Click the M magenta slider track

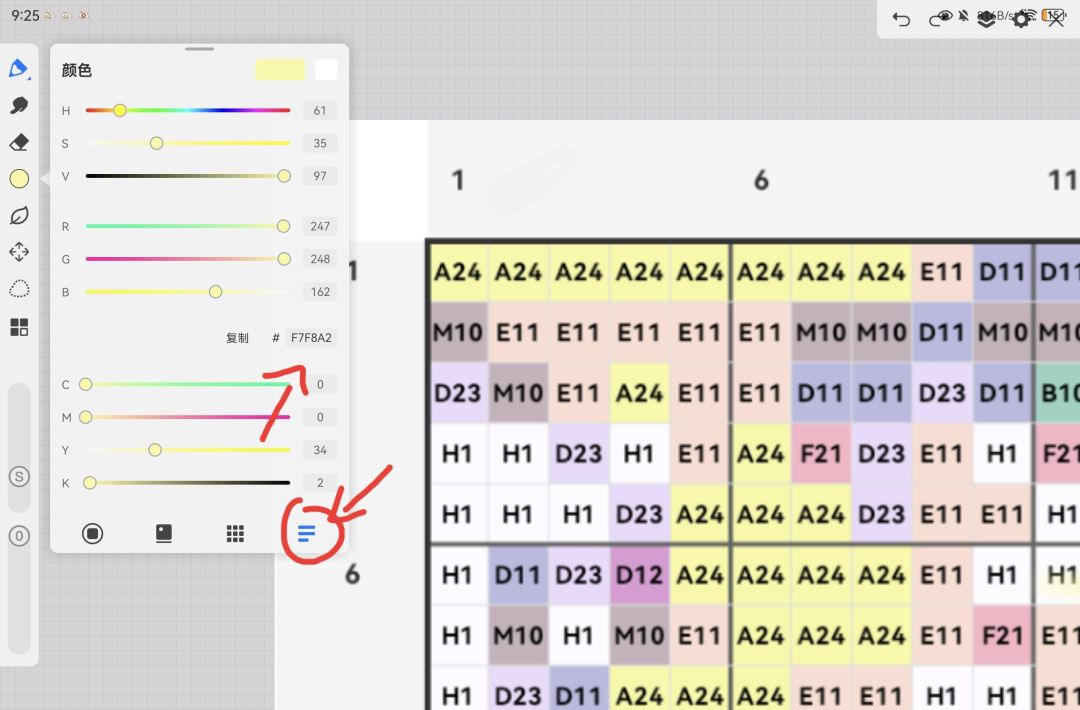[x=187, y=417]
